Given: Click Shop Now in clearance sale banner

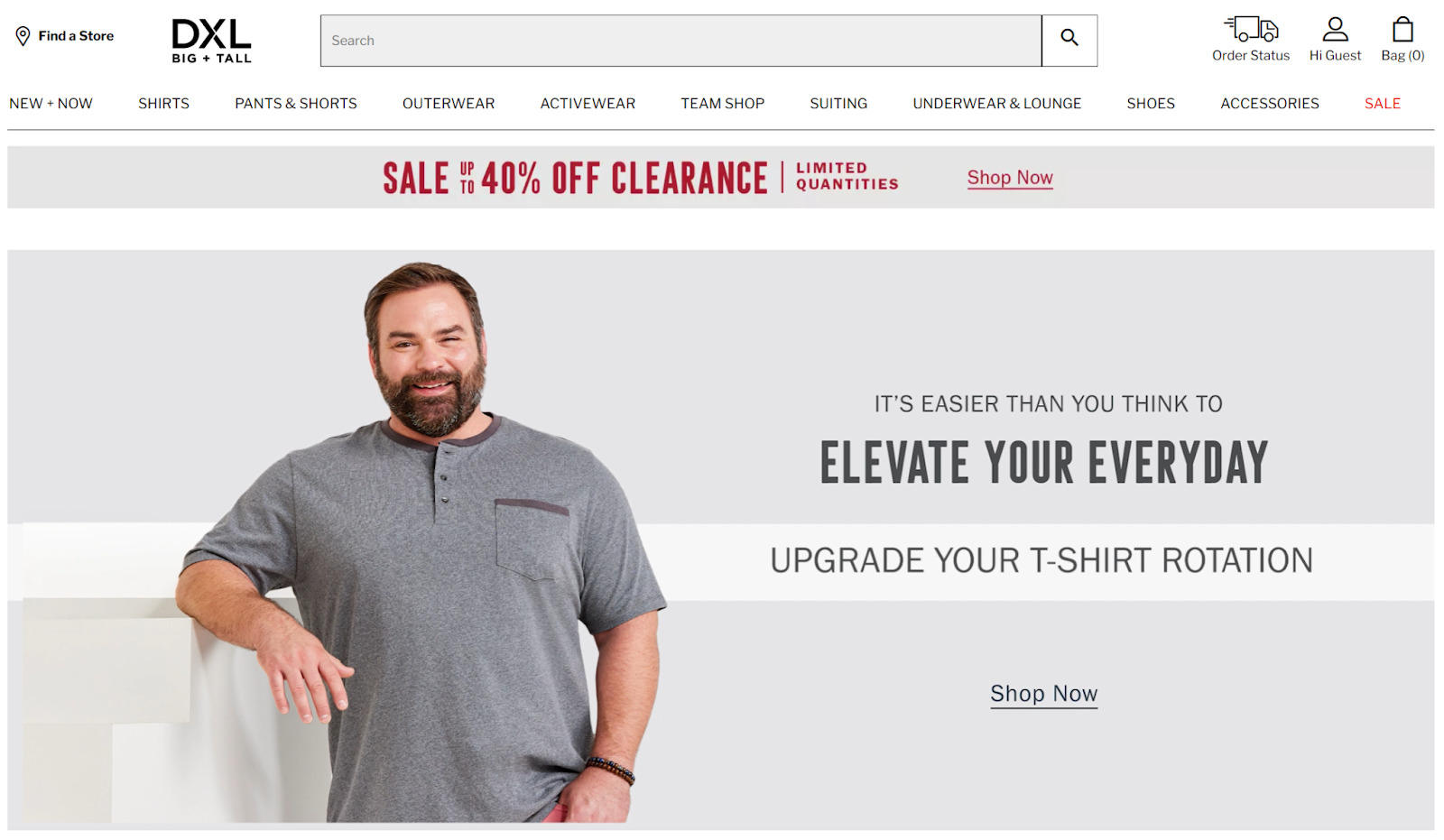Looking at the screenshot, I should tap(1010, 178).
